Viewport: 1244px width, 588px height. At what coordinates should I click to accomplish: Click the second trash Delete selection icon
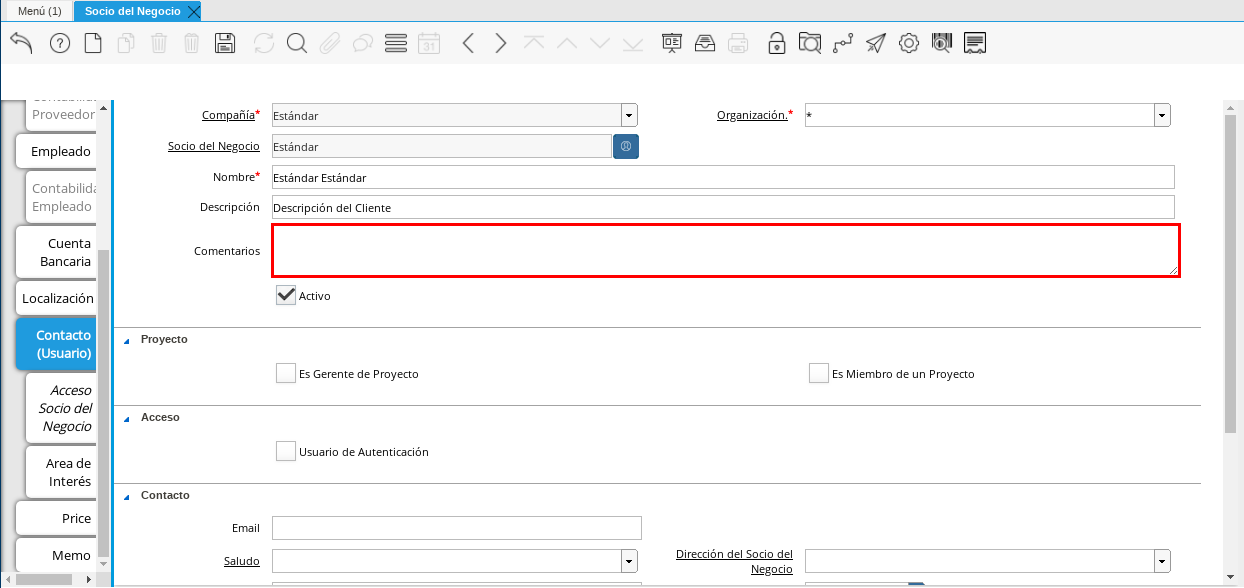[x=192, y=43]
